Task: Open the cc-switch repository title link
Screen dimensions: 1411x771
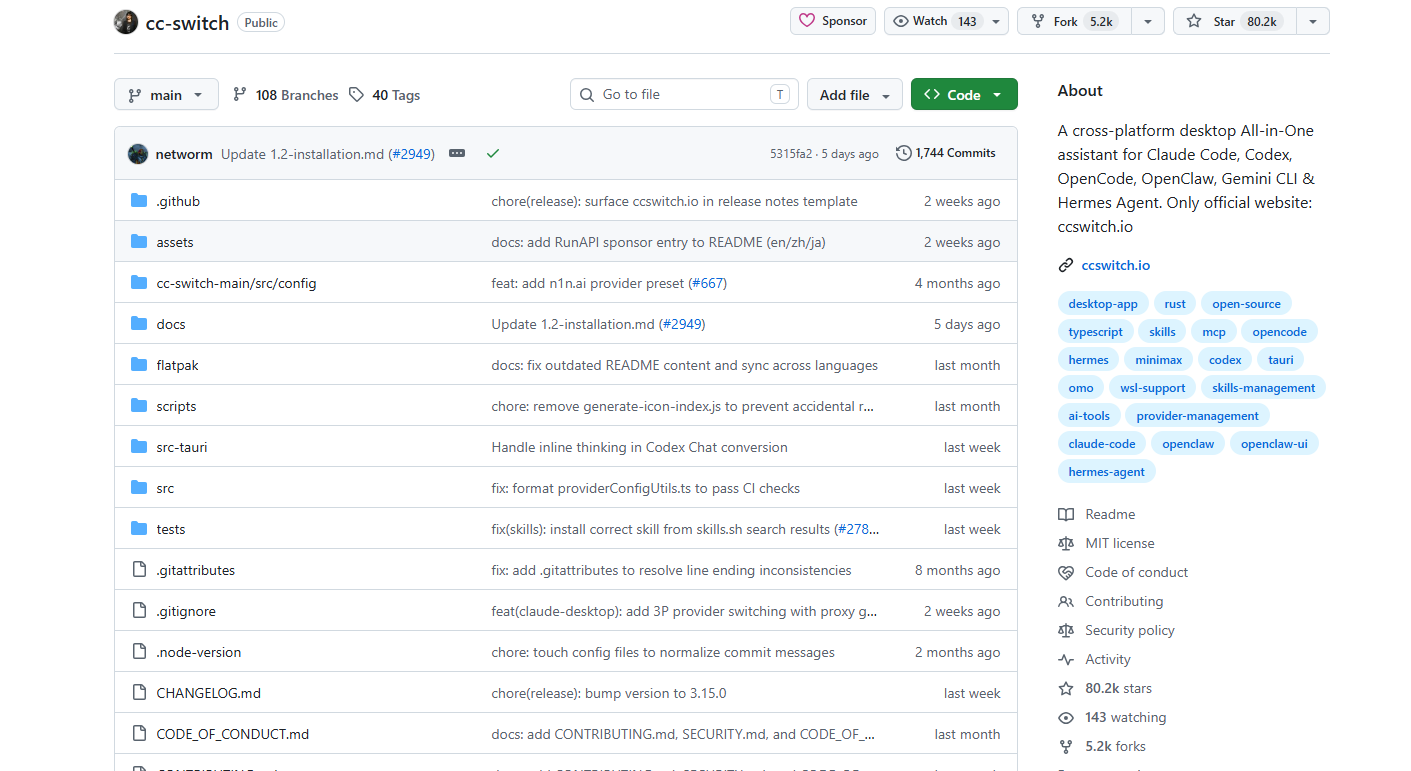Action: 188,22
